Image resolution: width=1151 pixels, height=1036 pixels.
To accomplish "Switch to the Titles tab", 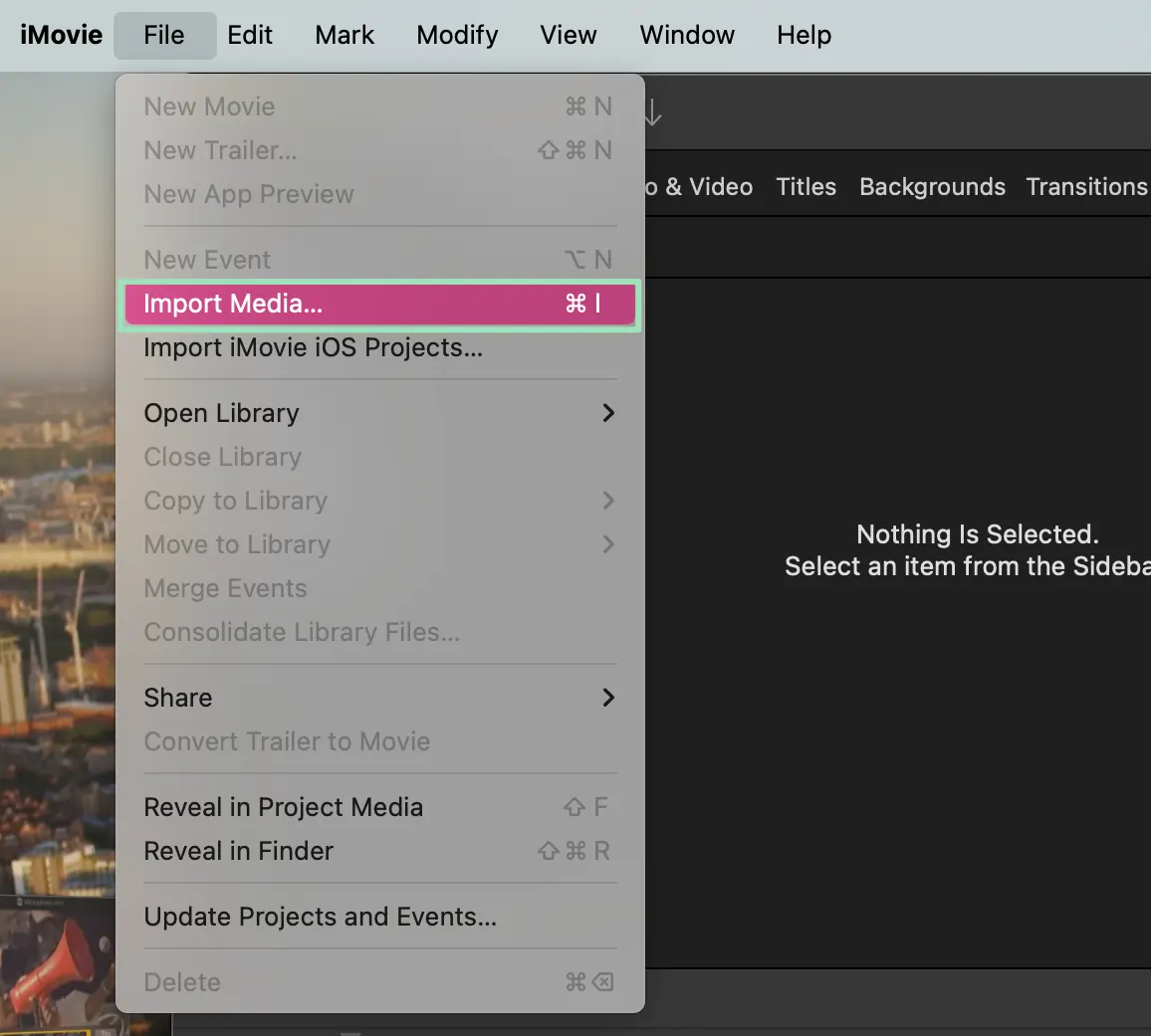I will (806, 187).
